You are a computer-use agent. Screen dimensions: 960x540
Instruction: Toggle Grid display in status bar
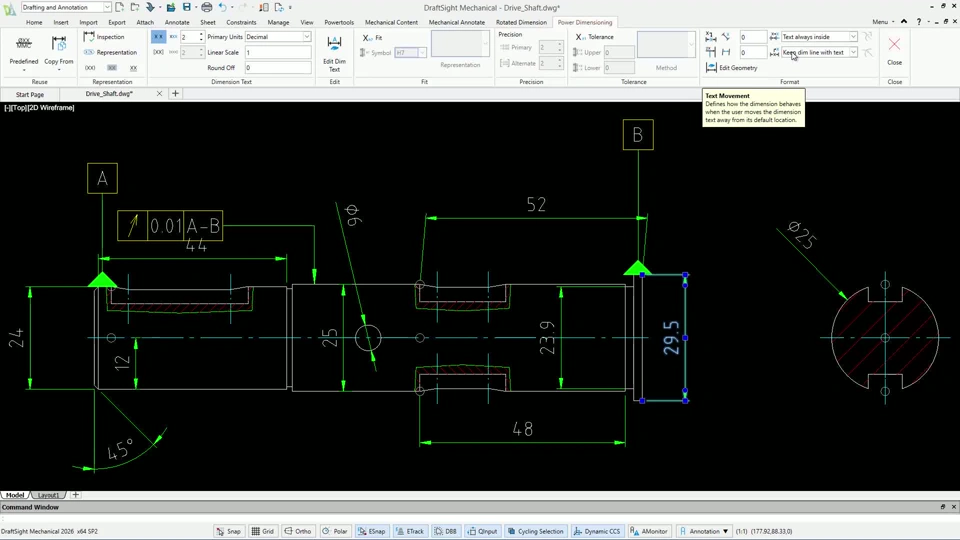(x=263, y=531)
